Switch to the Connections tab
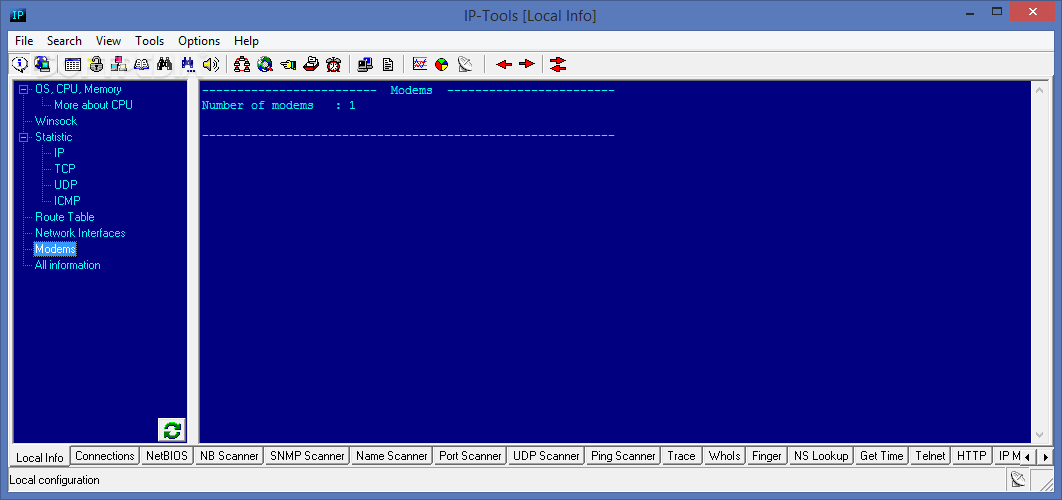This screenshot has width=1062, height=500. point(105,456)
